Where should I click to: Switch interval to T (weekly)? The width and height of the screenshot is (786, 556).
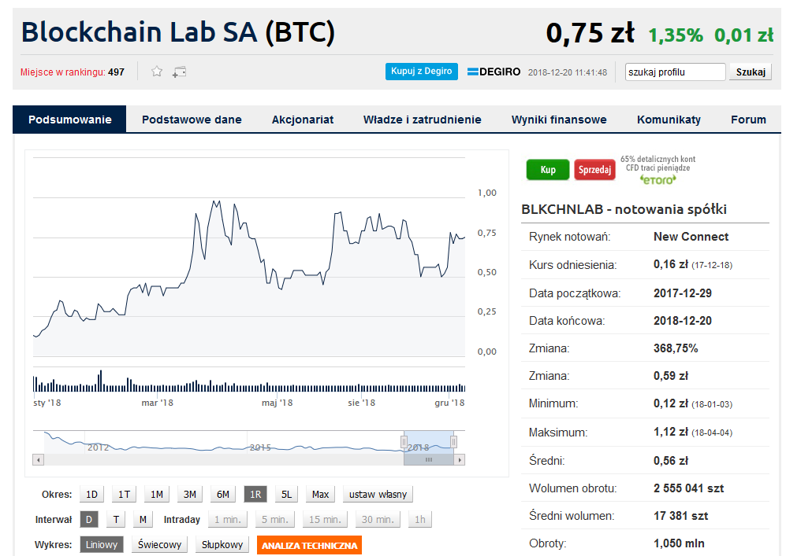[116, 519]
